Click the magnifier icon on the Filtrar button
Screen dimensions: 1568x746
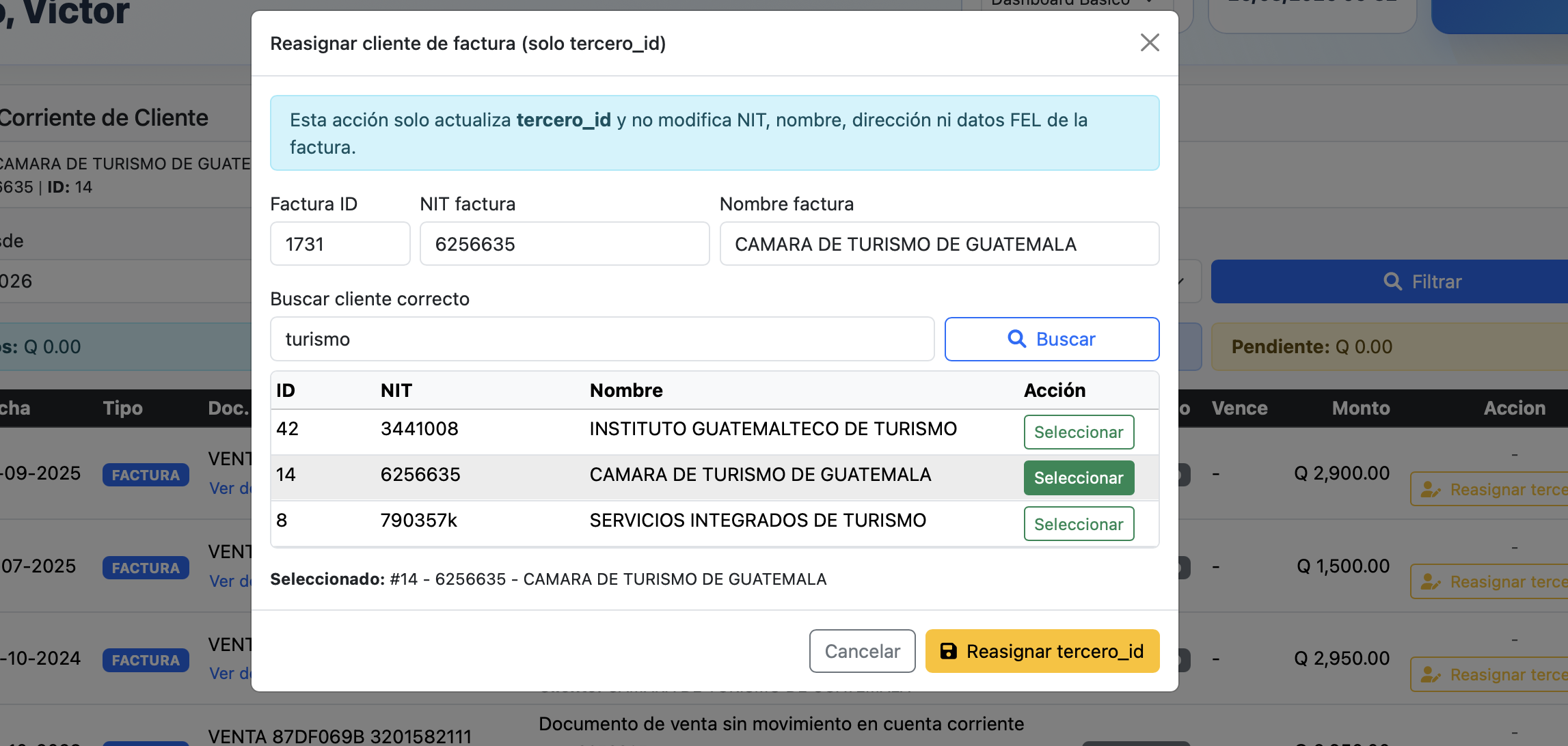point(1393,281)
